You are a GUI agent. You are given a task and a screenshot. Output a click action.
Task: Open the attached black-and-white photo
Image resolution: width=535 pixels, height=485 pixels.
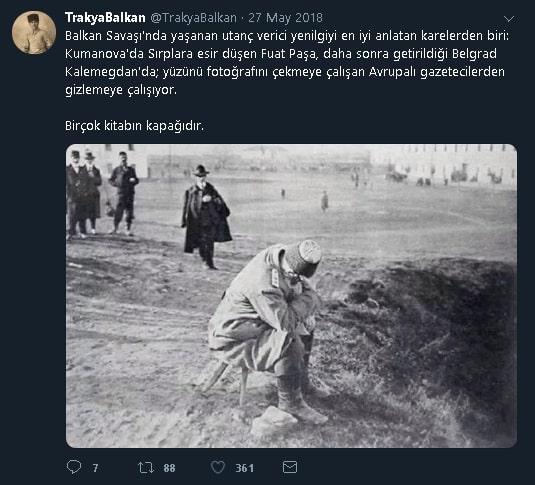click(291, 296)
